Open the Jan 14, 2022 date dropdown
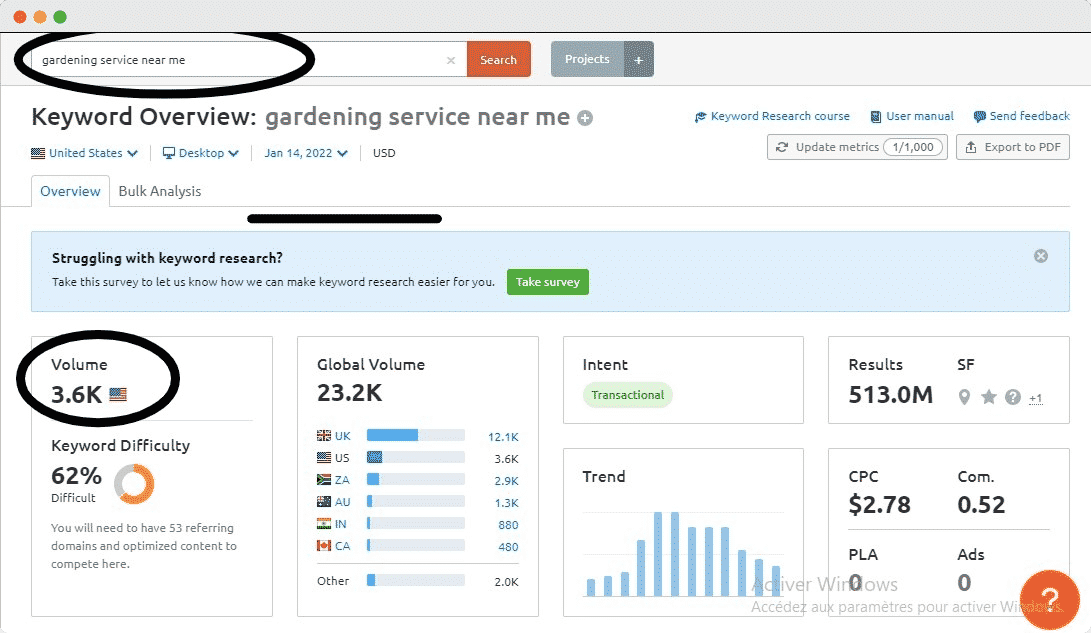 pos(305,153)
